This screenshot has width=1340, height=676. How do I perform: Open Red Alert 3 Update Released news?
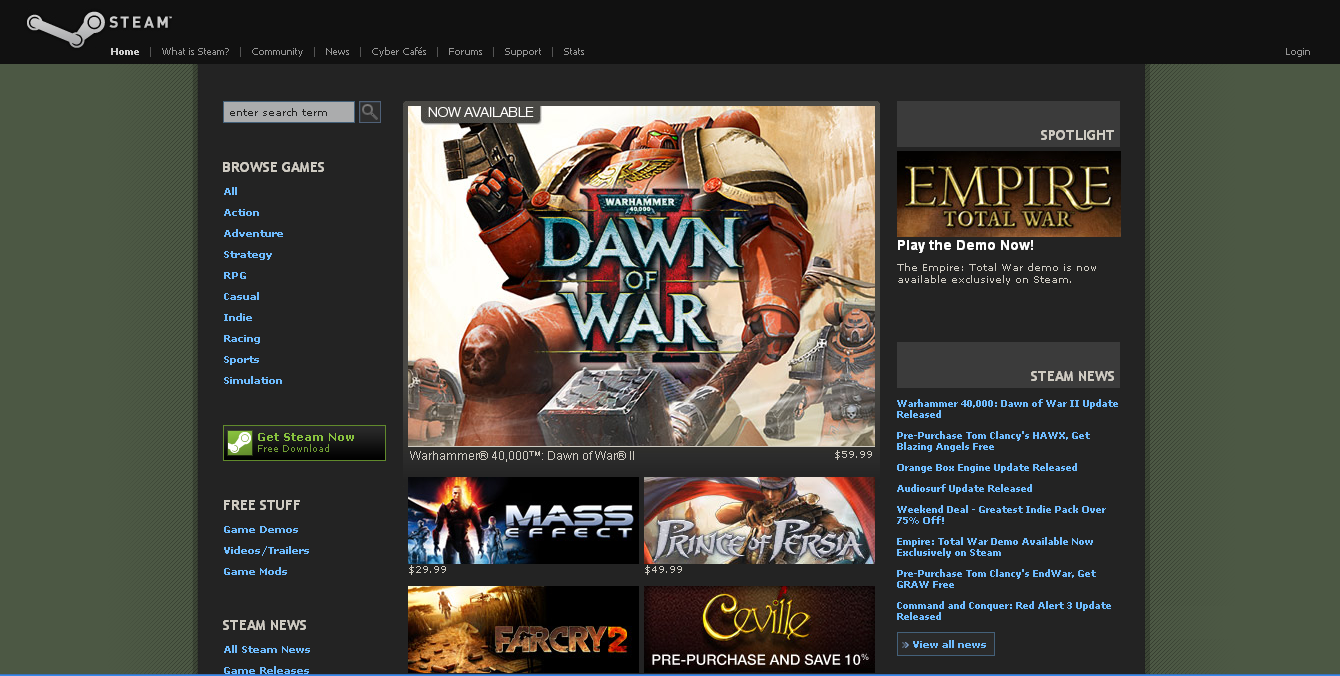[x=1004, y=611]
